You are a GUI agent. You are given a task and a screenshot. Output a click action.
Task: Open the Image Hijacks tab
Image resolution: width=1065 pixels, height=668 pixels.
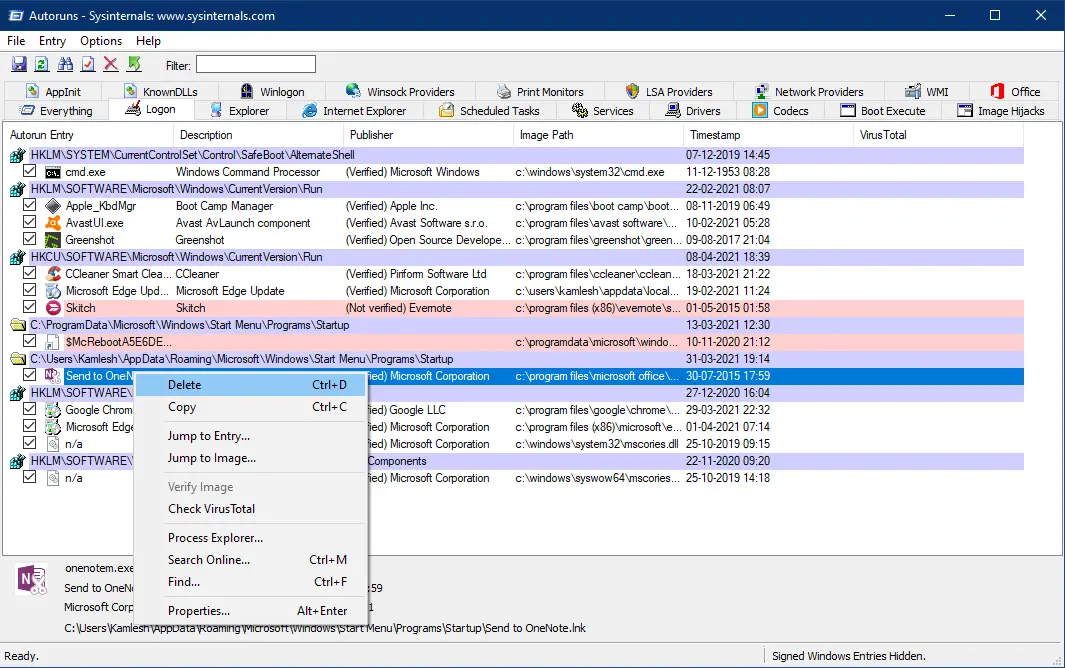[x=1001, y=111]
